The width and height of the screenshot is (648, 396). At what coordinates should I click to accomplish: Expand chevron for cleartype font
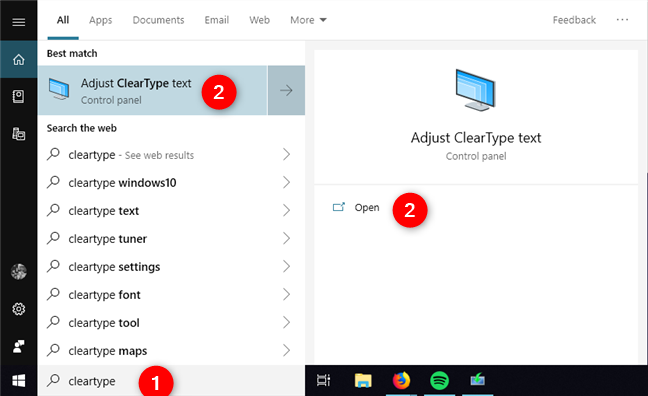tap(286, 294)
